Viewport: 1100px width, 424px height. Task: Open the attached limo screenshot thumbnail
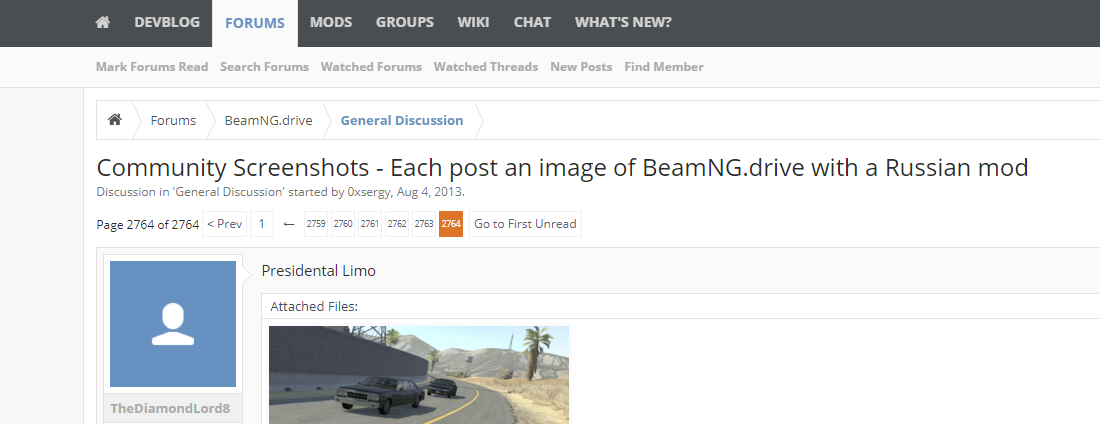(419, 375)
